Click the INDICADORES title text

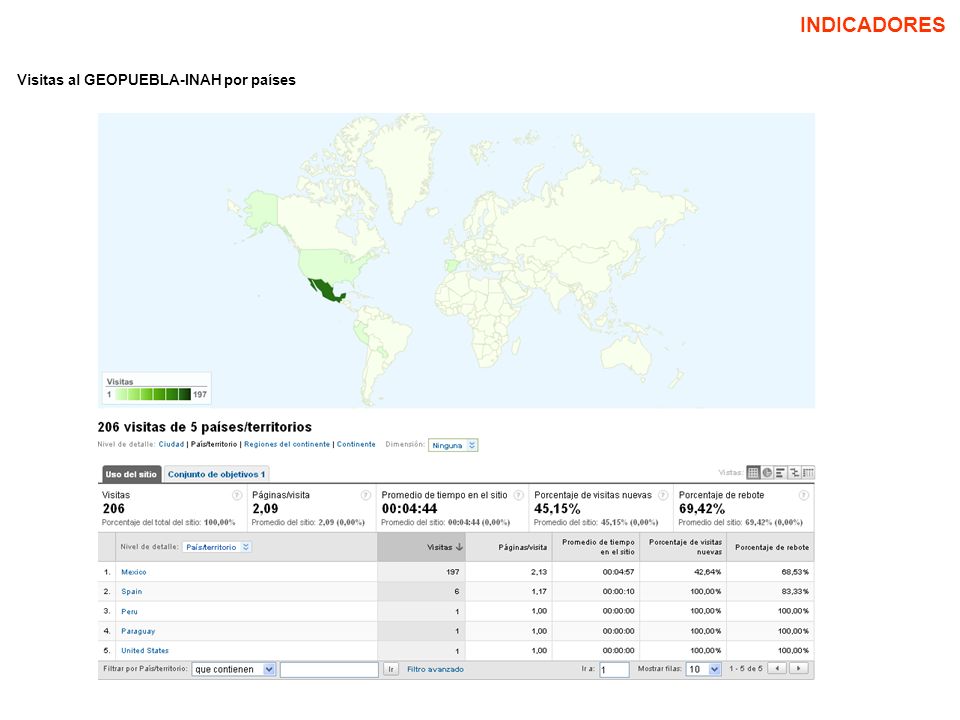(872, 24)
